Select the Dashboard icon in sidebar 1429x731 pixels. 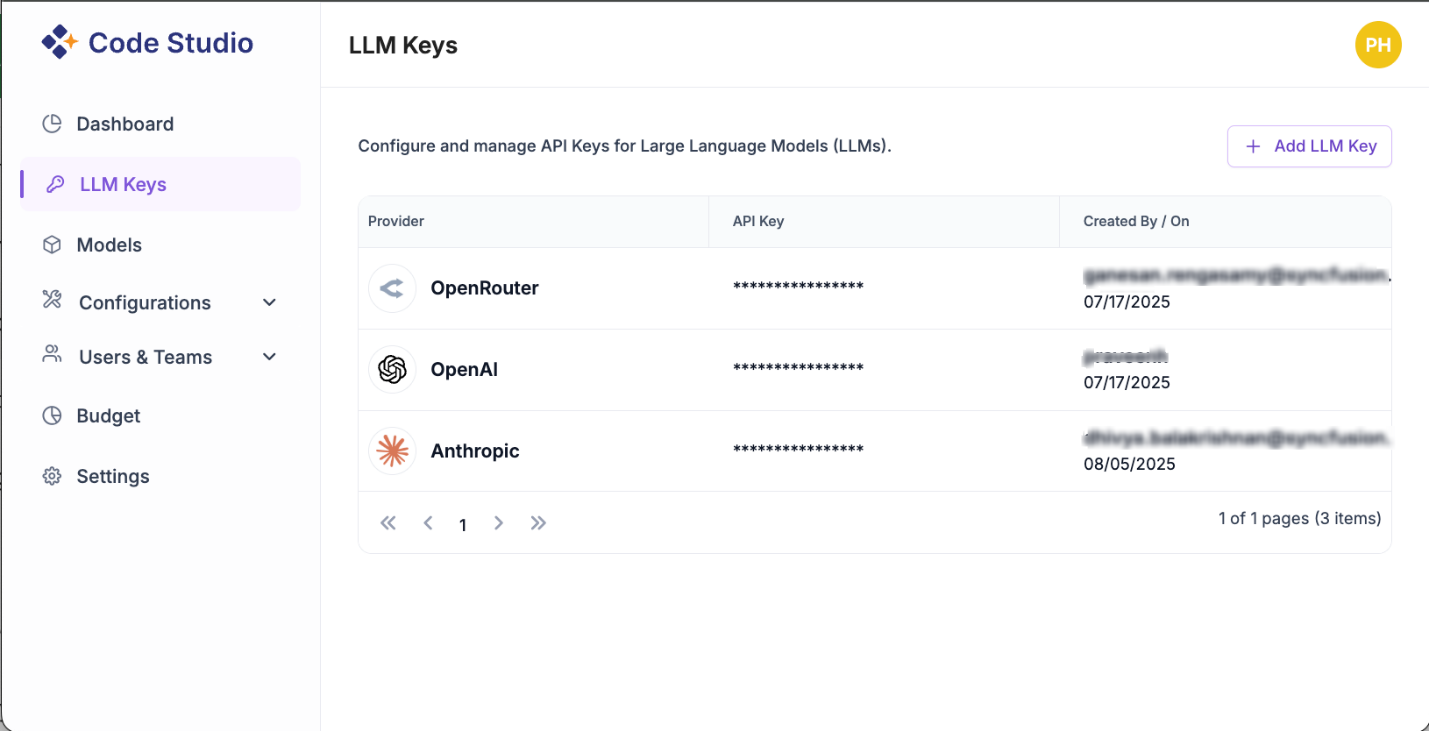point(51,123)
